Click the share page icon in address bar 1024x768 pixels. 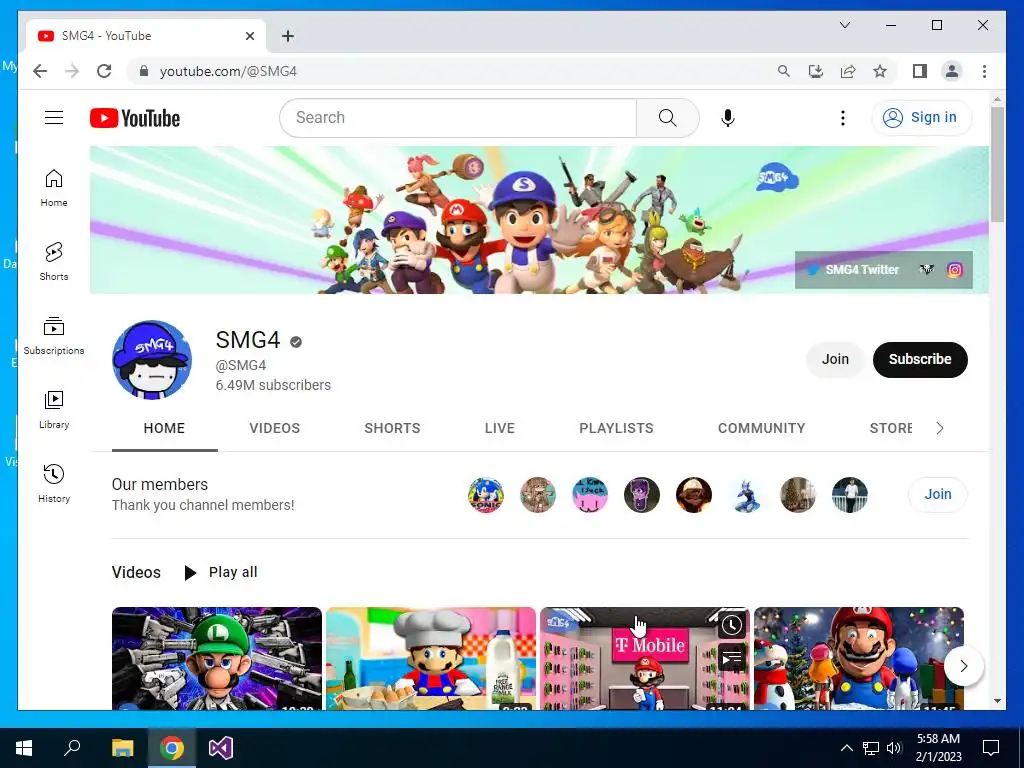tap(848, 71)
